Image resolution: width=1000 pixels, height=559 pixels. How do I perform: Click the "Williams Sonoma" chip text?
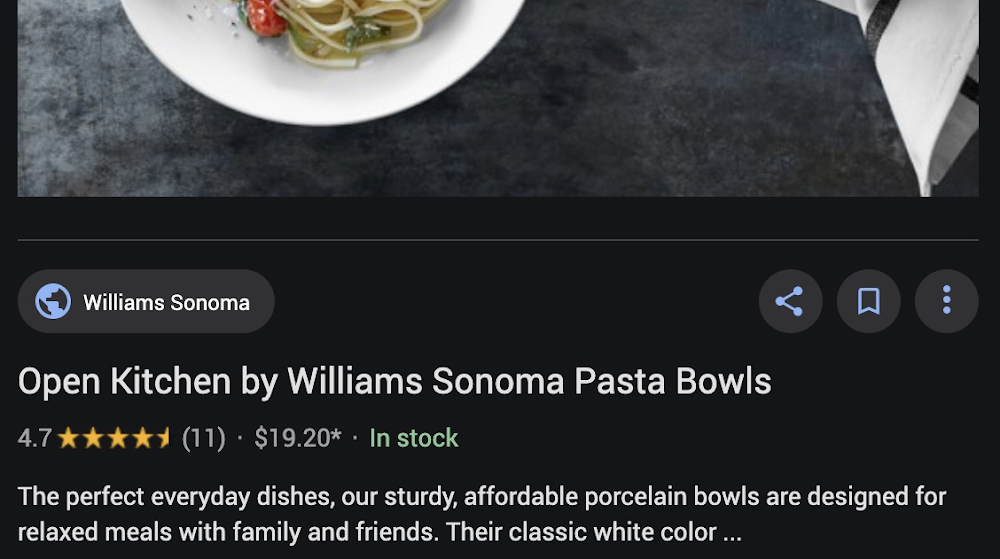click(166, 302)
